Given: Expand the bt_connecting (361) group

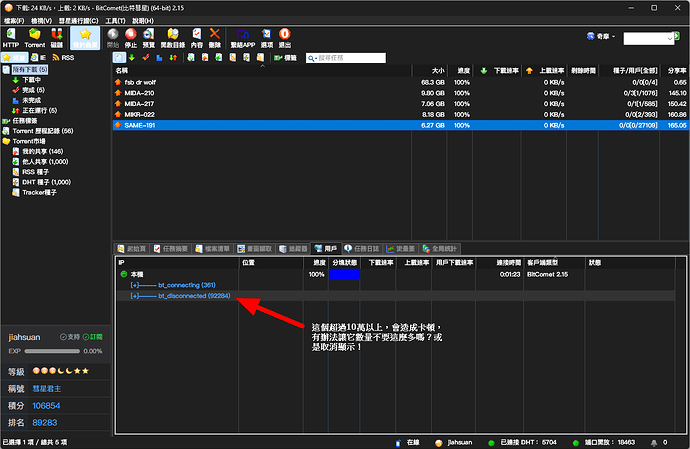Looking at the screenshot, I should coord(135,285).
